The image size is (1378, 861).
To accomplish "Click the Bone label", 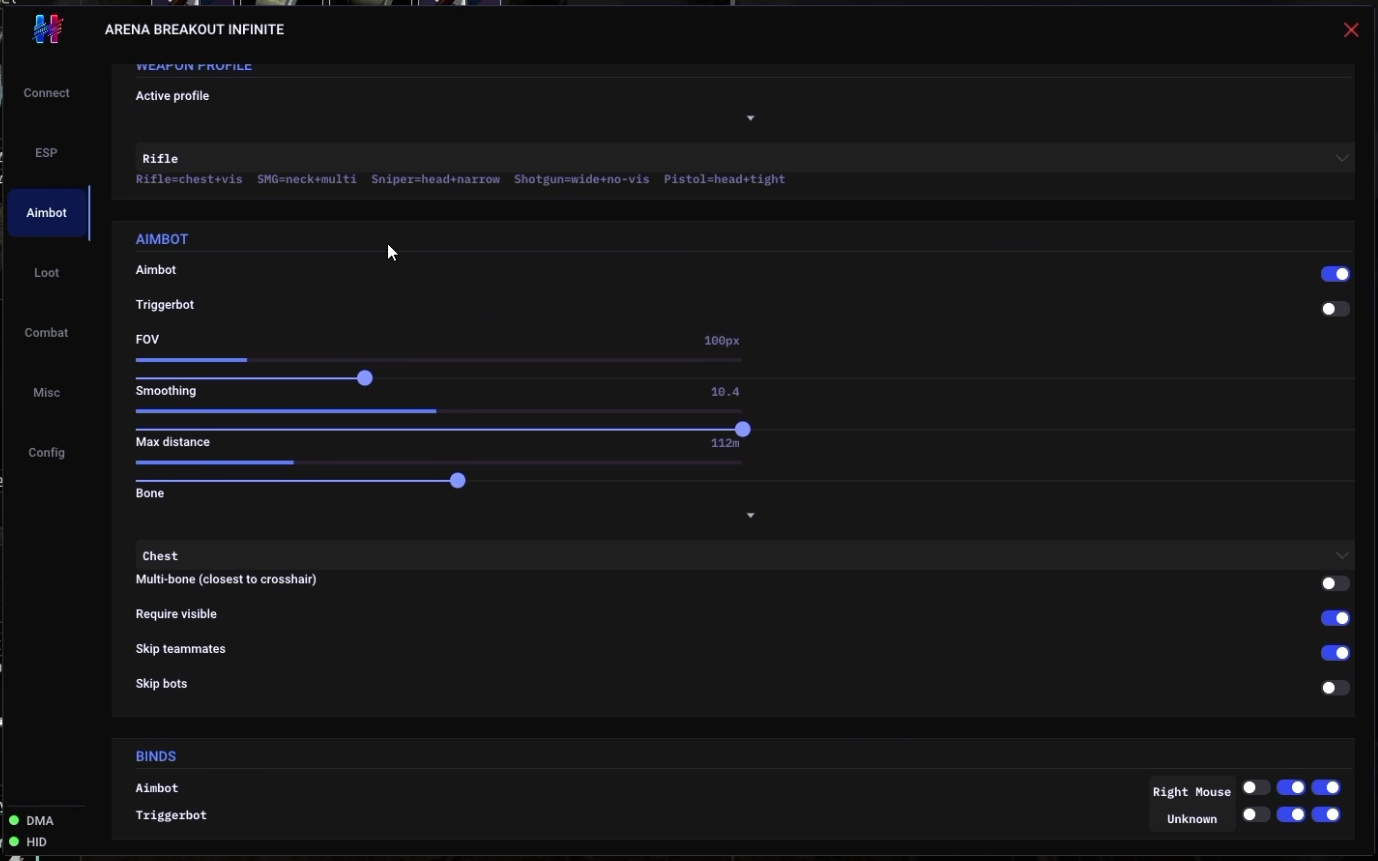I will (x=150, y=493).
